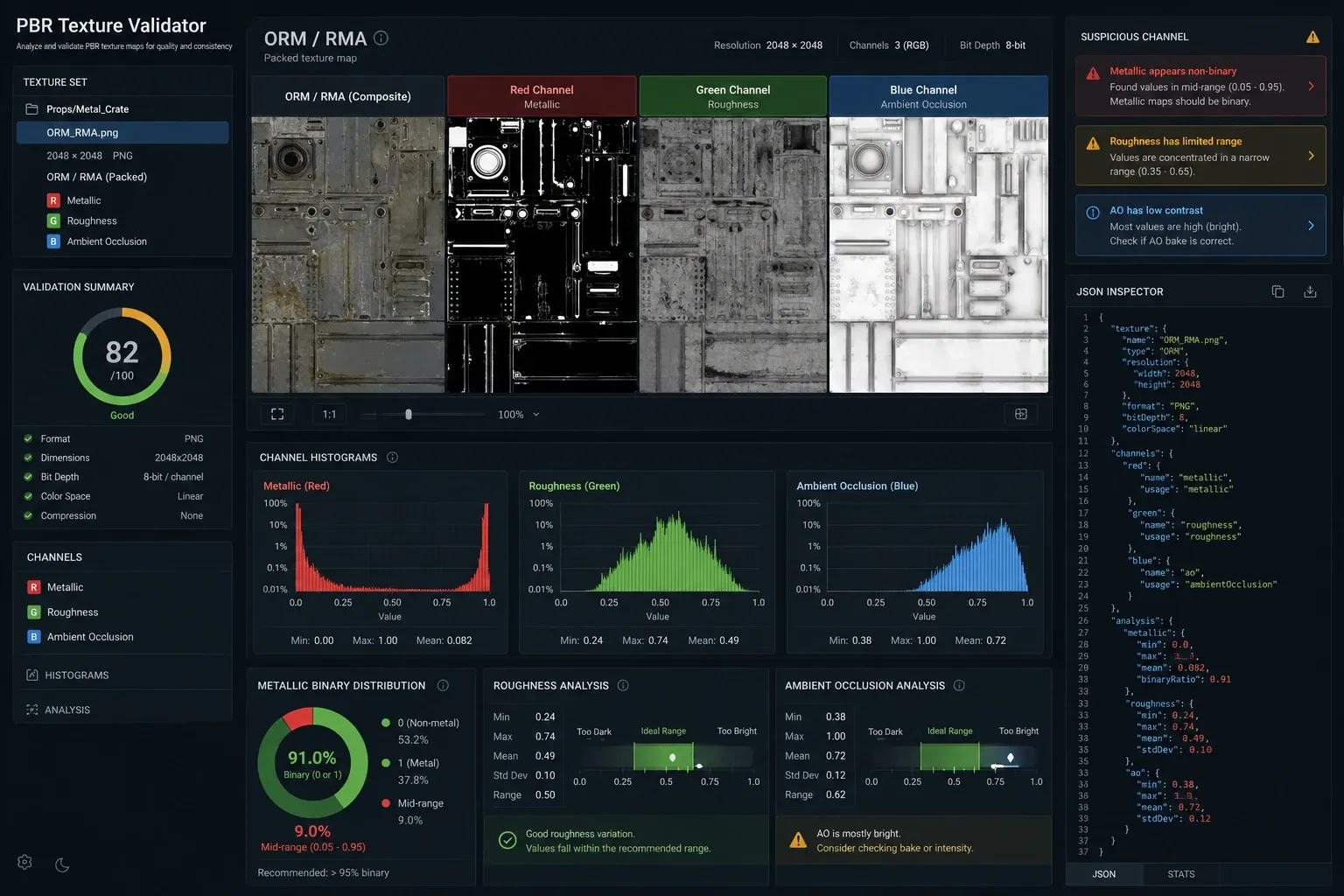The height and width of the screenshot is (896, 1344).
Task: Click the 1:1 zoom button
Action: click(x=329, y=414)
